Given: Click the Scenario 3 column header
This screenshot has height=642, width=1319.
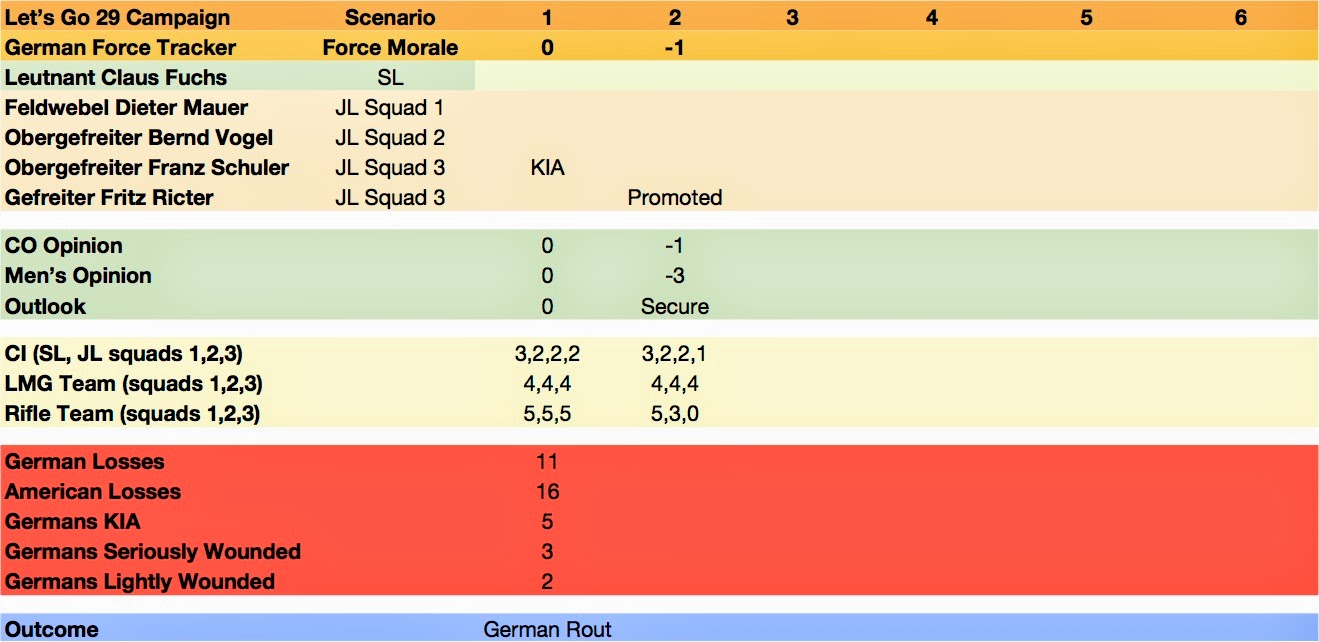Looking at the screenshot, I should [792, 17].
